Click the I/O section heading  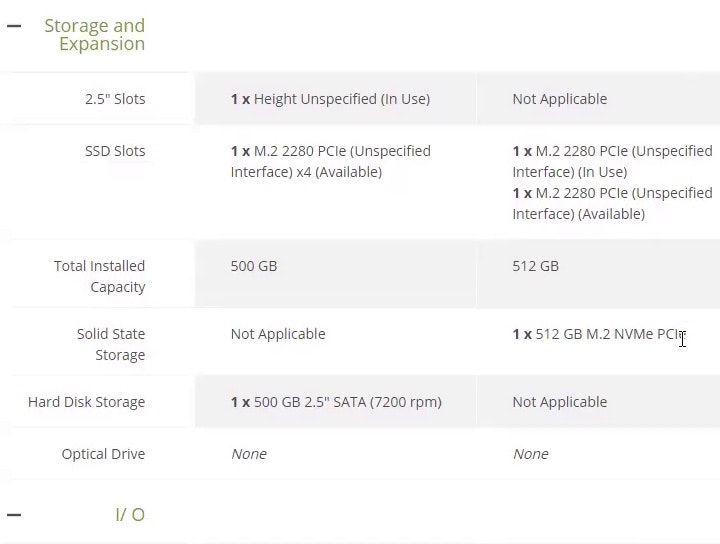click(130, 515)
